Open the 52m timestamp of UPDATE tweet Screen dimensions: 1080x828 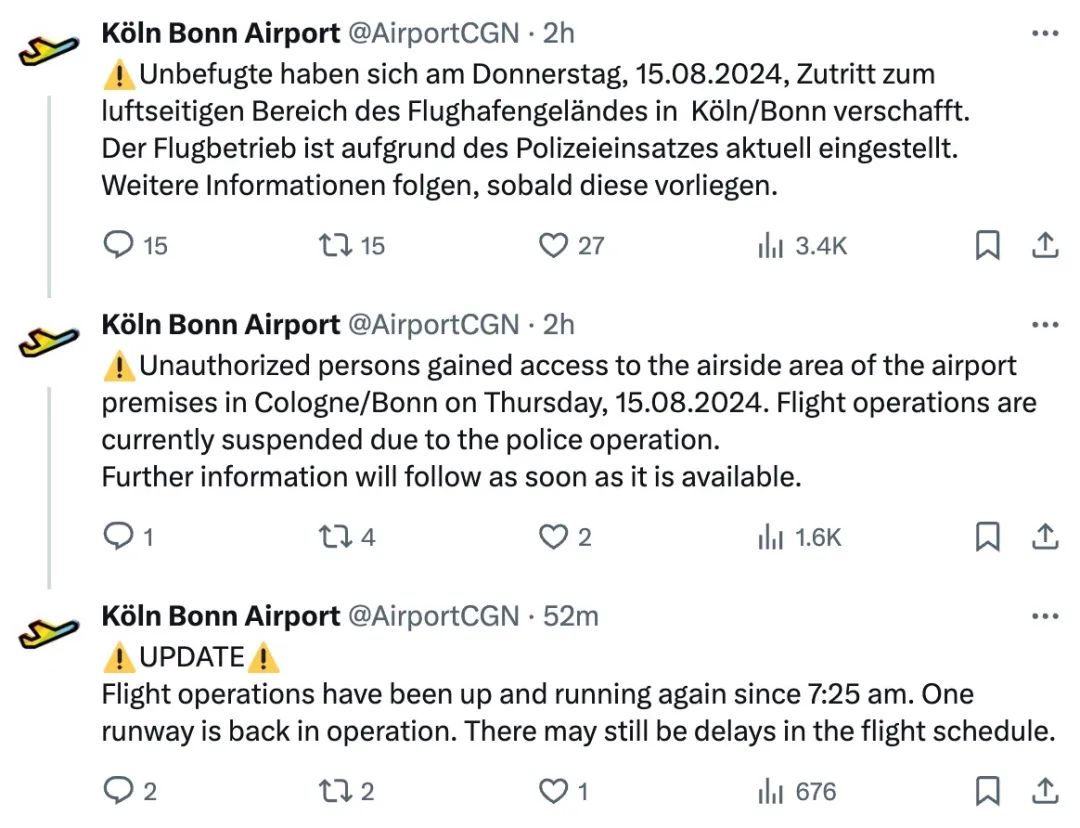click(x=571, y=616)
